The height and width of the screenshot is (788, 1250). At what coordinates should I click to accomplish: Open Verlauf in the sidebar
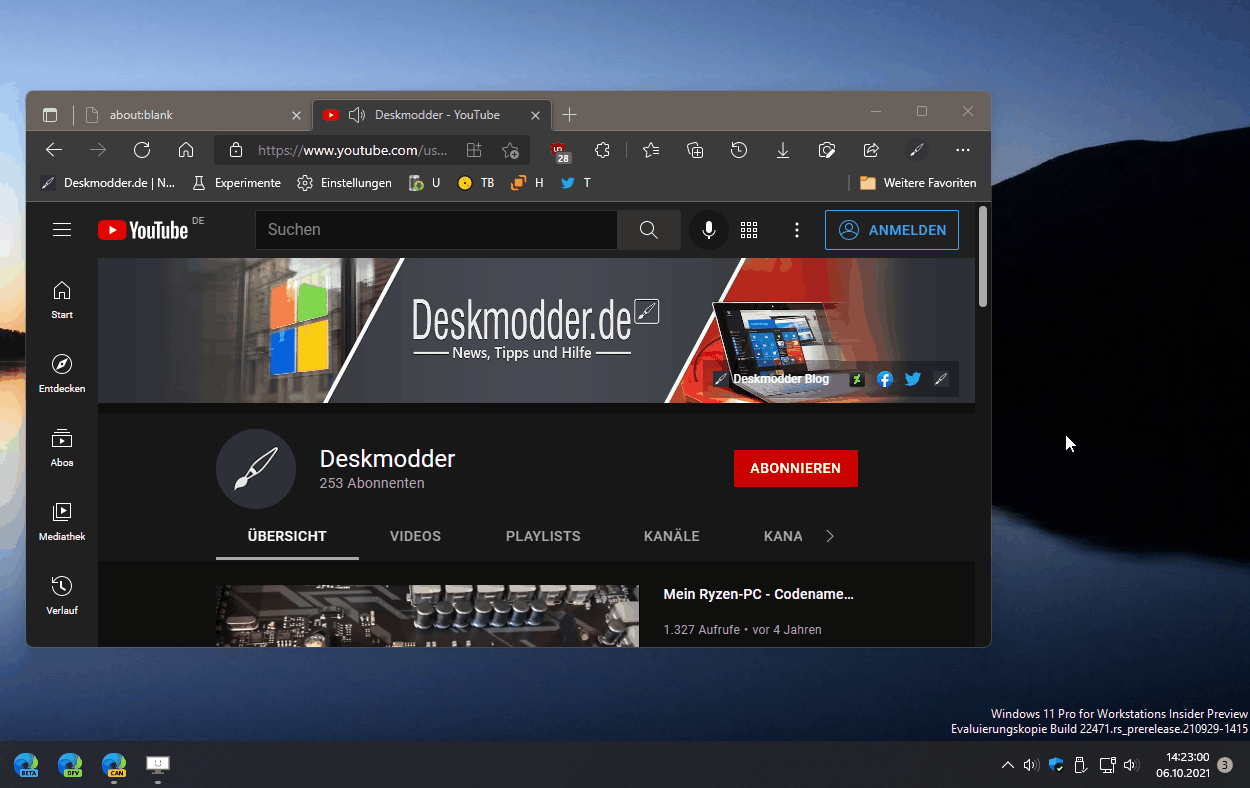[62, 595]
